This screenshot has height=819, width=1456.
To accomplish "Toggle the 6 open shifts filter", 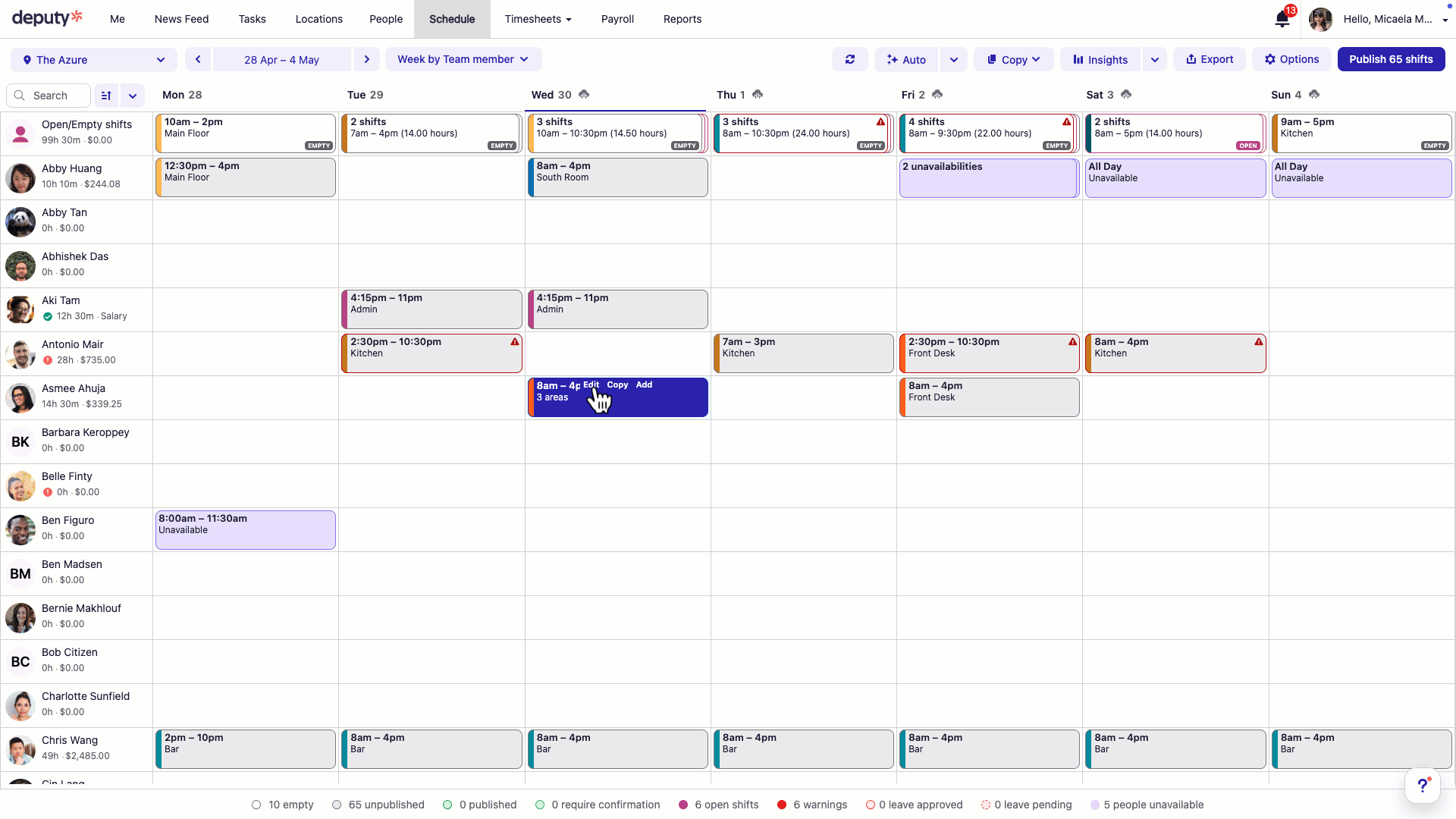I will point(719,805).
